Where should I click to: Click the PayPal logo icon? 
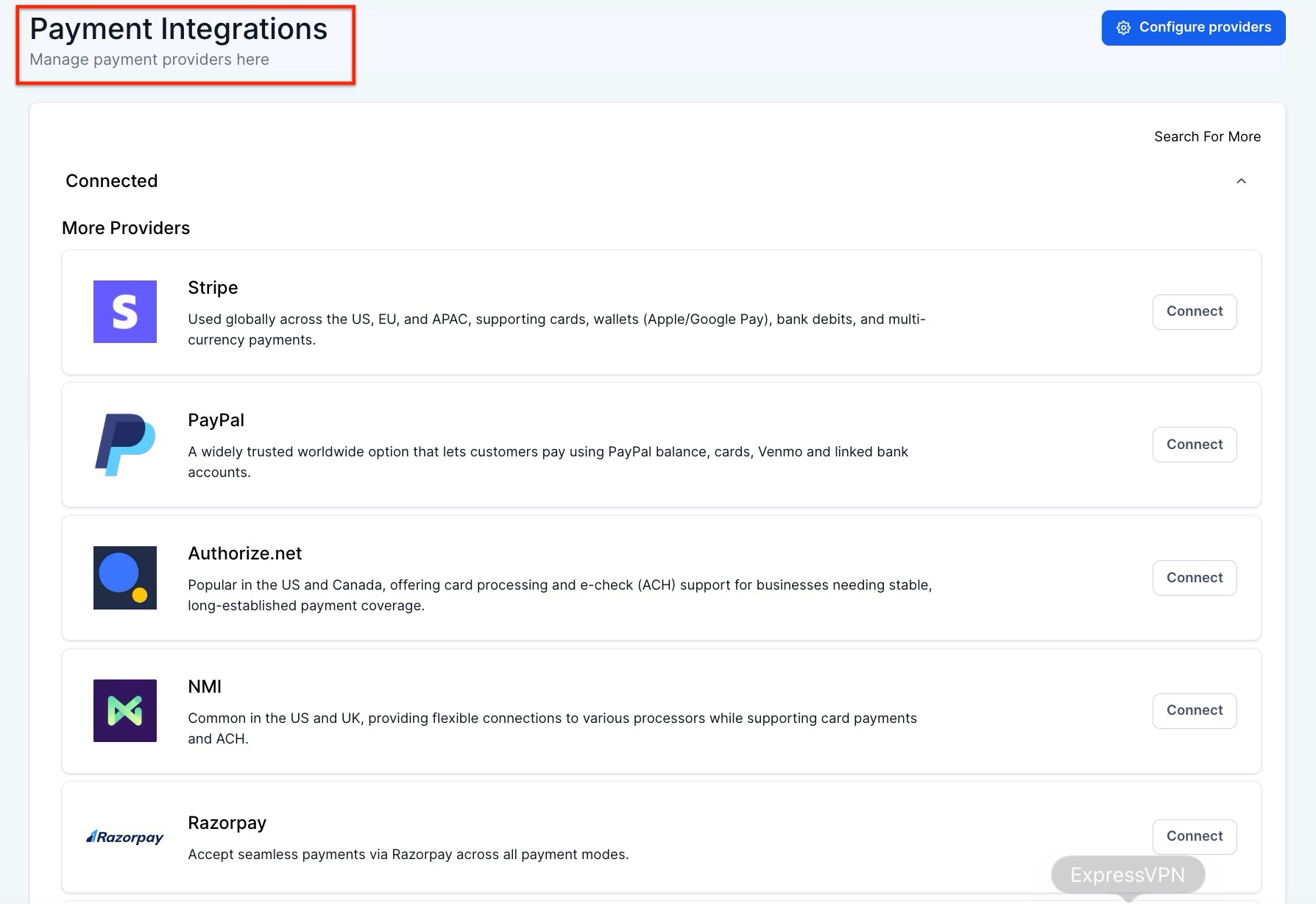125,445
